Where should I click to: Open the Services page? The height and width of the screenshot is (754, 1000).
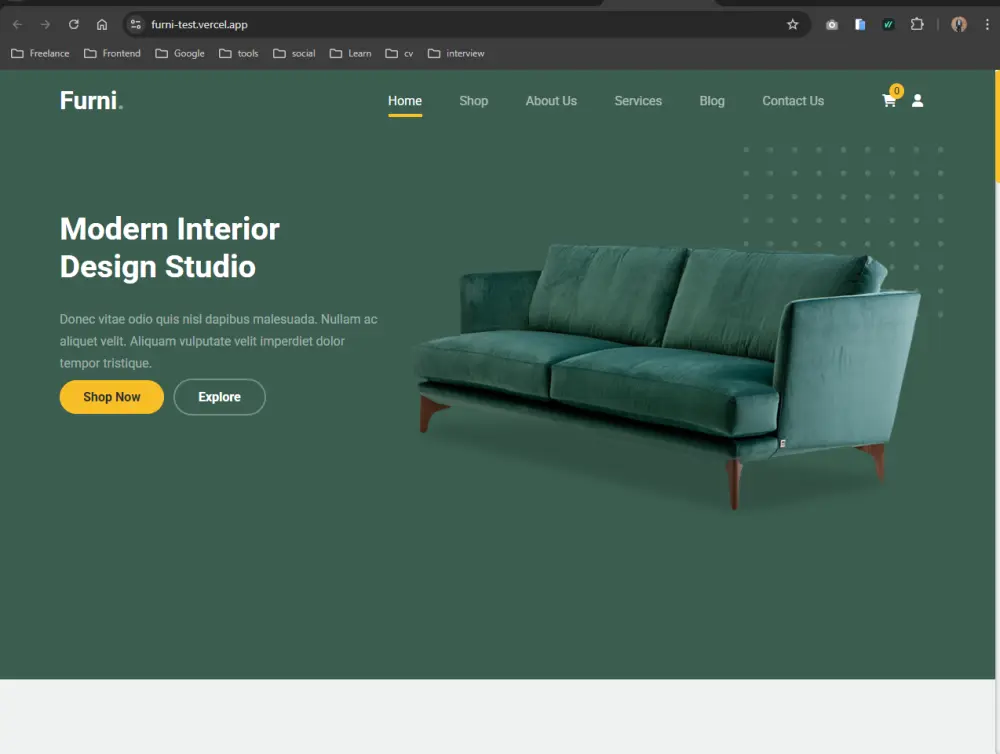point(638,101)
